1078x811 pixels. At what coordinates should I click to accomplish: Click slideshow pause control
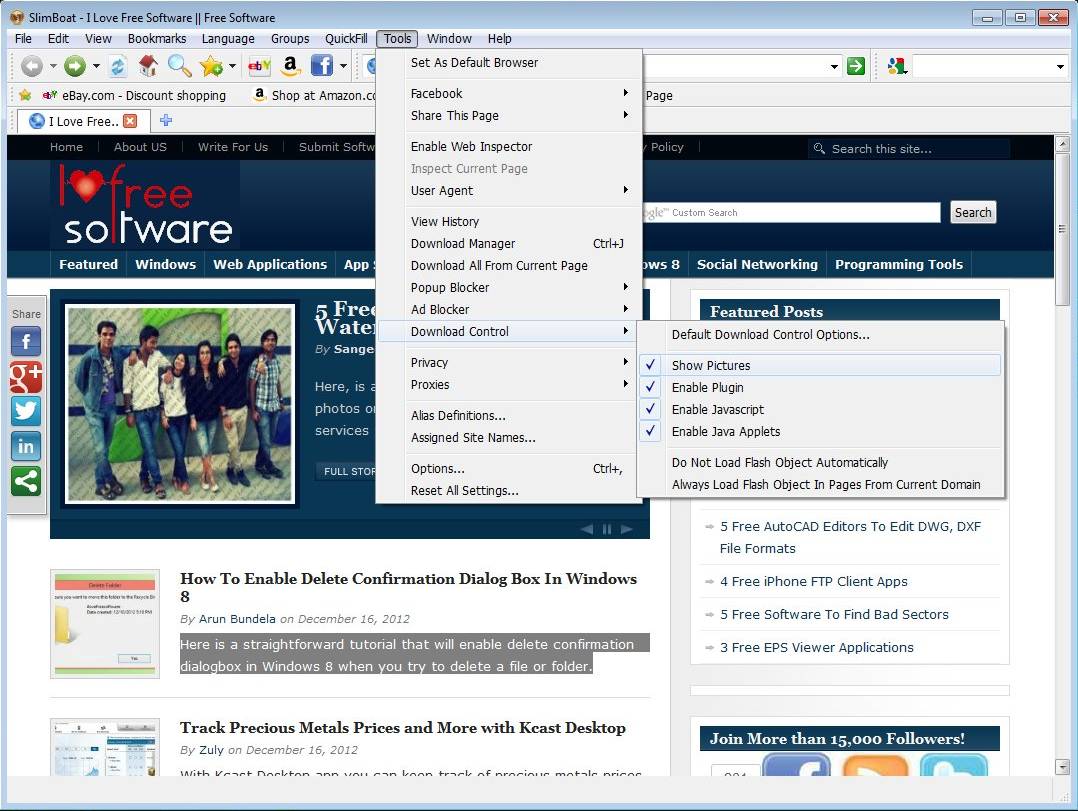pos(607,529)
